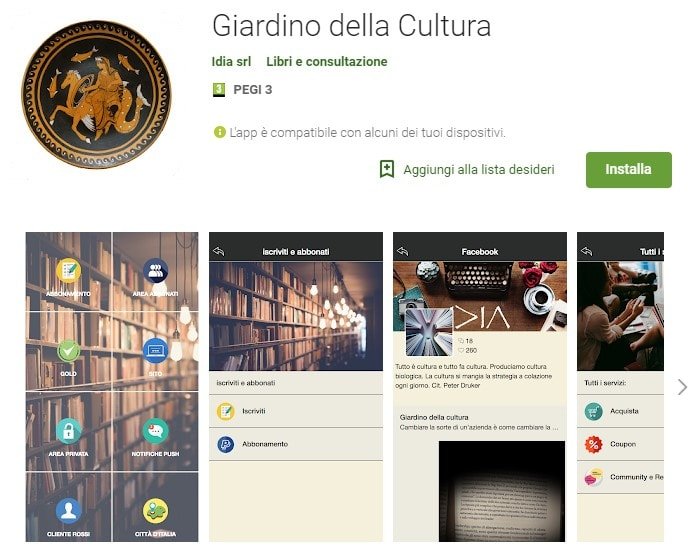
Task: Install the app with the Installa button
Action: click(x=629, y=170)
